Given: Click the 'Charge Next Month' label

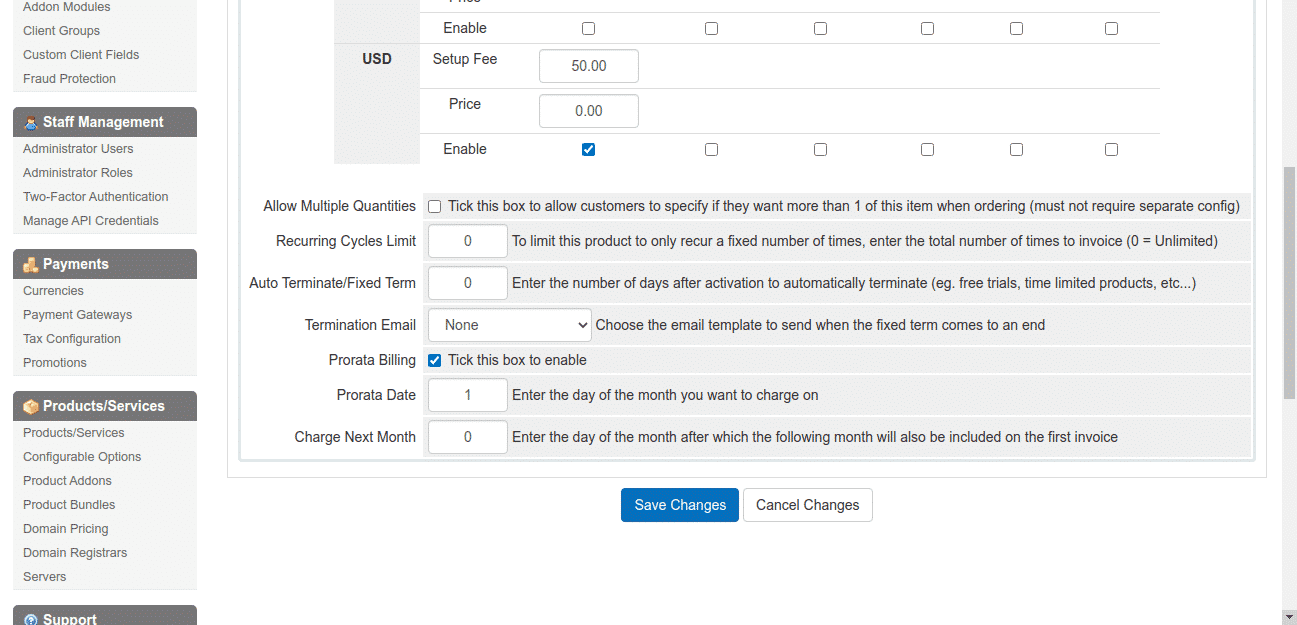Looking at the screenshot, I should click(x=355, y=437).
